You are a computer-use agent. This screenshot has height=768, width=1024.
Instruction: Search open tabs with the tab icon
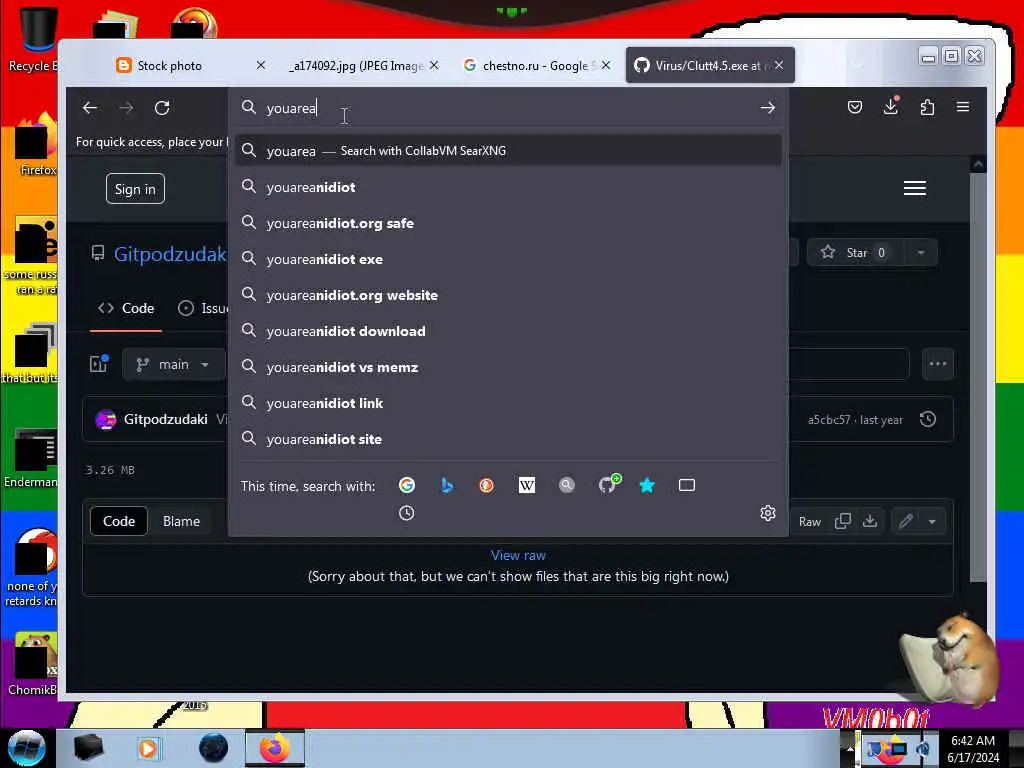[686, 485]
